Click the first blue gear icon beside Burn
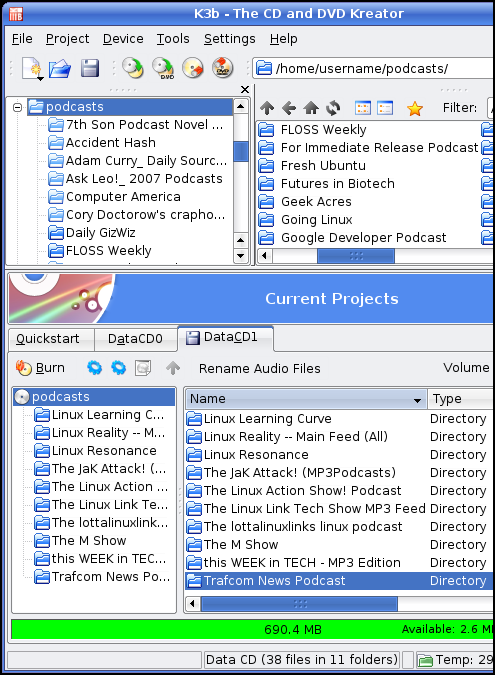This screenshot has width=495, height=675. (x=94, y=368)
